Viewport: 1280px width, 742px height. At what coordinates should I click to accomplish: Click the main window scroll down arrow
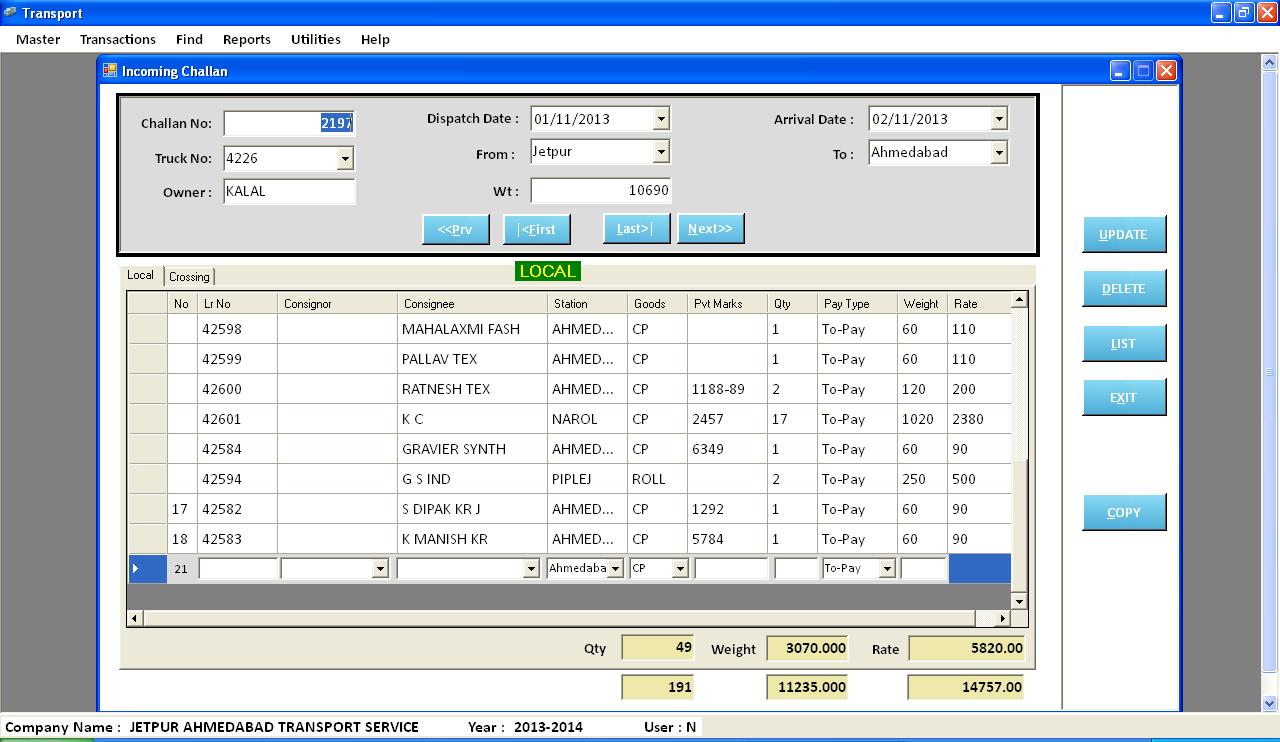click(x=1270, y=704)
